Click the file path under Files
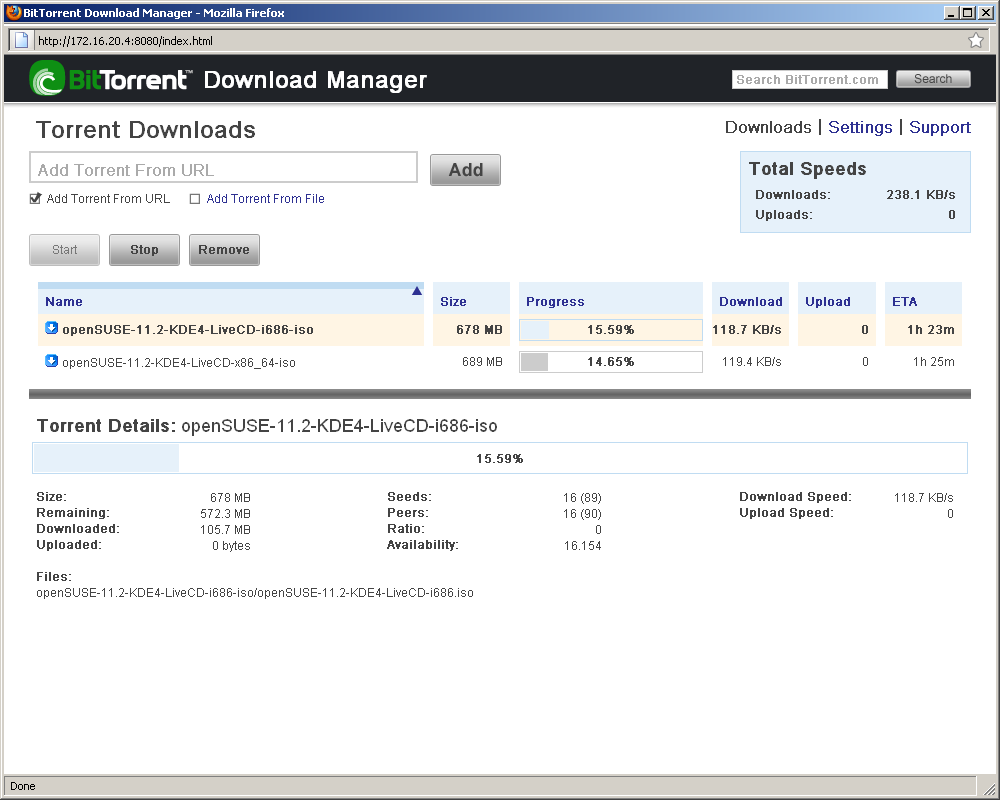The height and width of the screenshot is (800, 1000). pos(255,593)
